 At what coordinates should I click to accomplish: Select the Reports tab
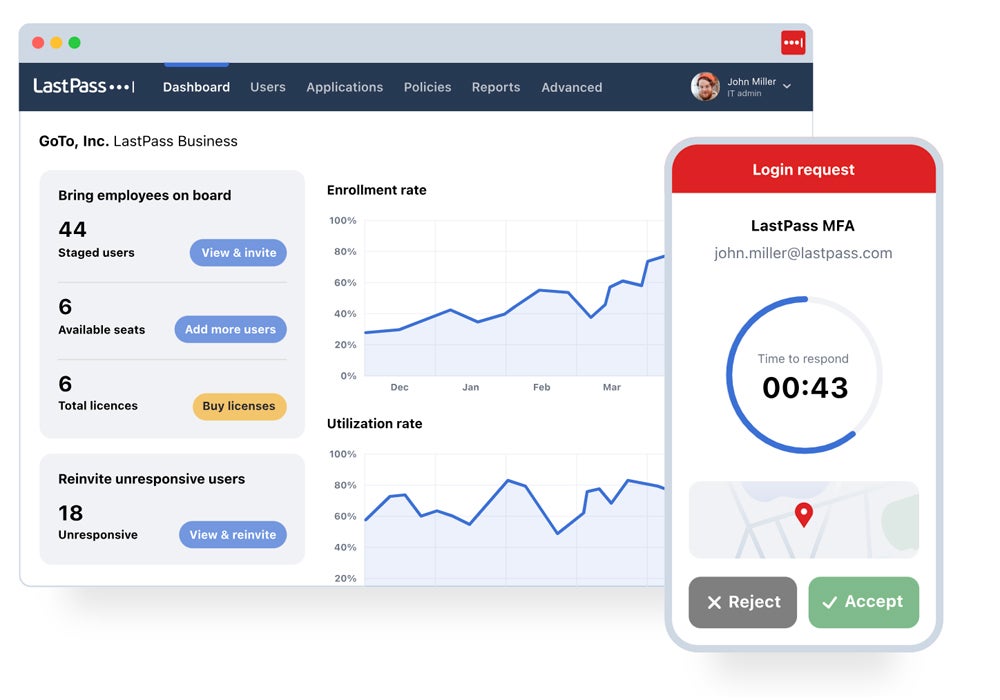click(x=496, y=87)
